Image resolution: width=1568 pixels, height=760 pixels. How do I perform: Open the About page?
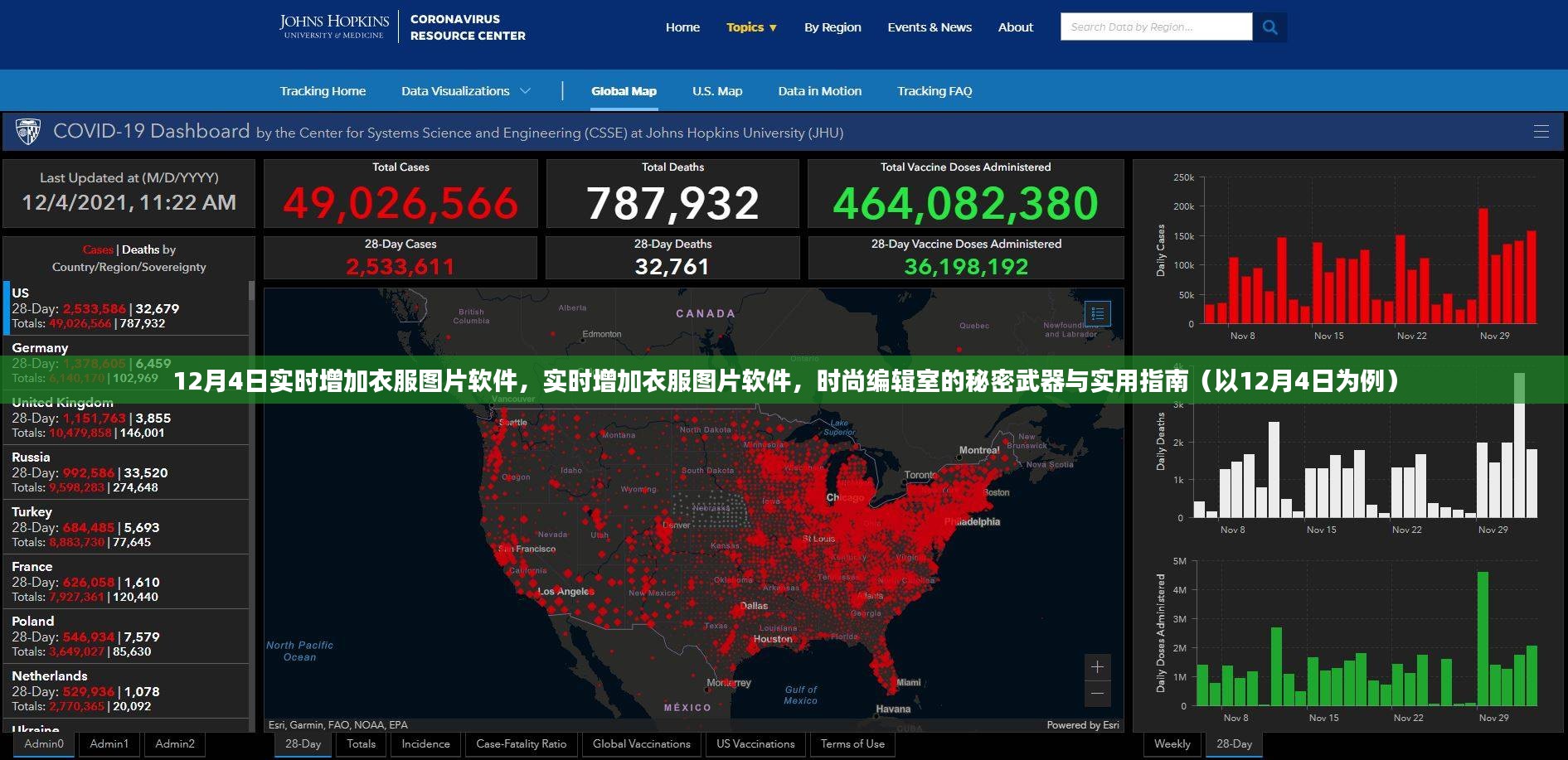[x=1016, y=27]
